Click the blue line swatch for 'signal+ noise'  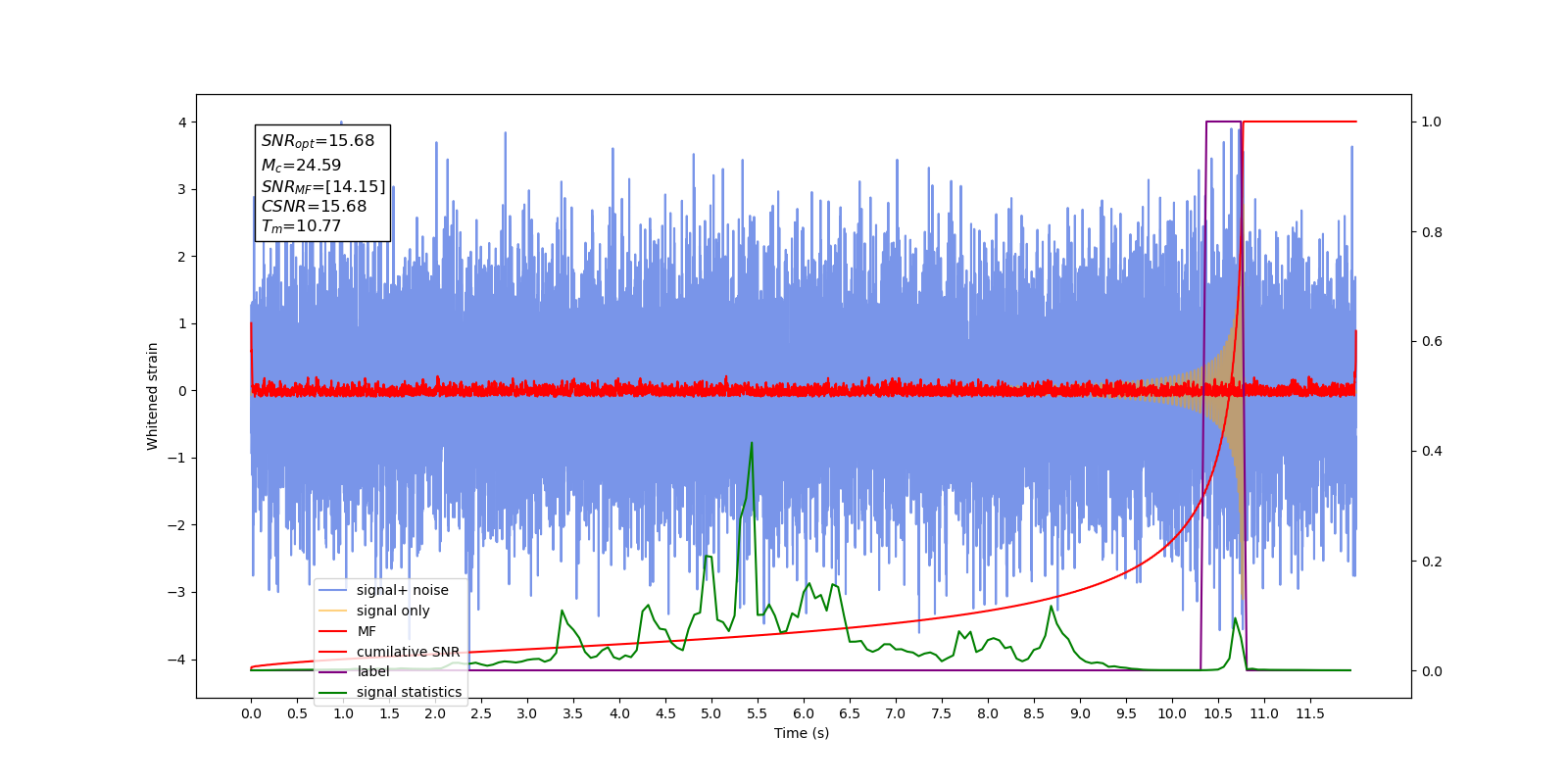(333, 590)
